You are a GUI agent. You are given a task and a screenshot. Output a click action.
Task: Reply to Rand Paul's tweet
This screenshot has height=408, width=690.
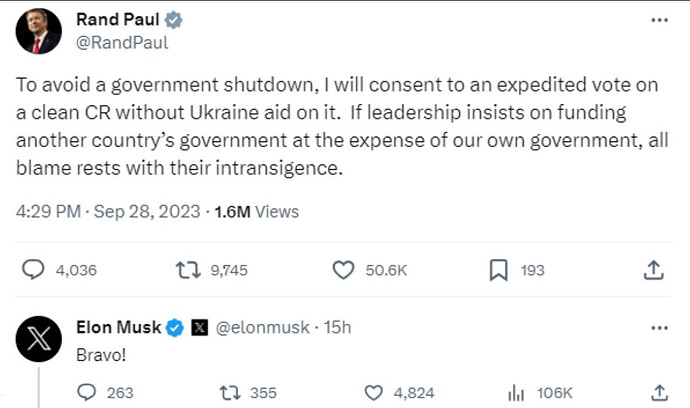point(34,269)
